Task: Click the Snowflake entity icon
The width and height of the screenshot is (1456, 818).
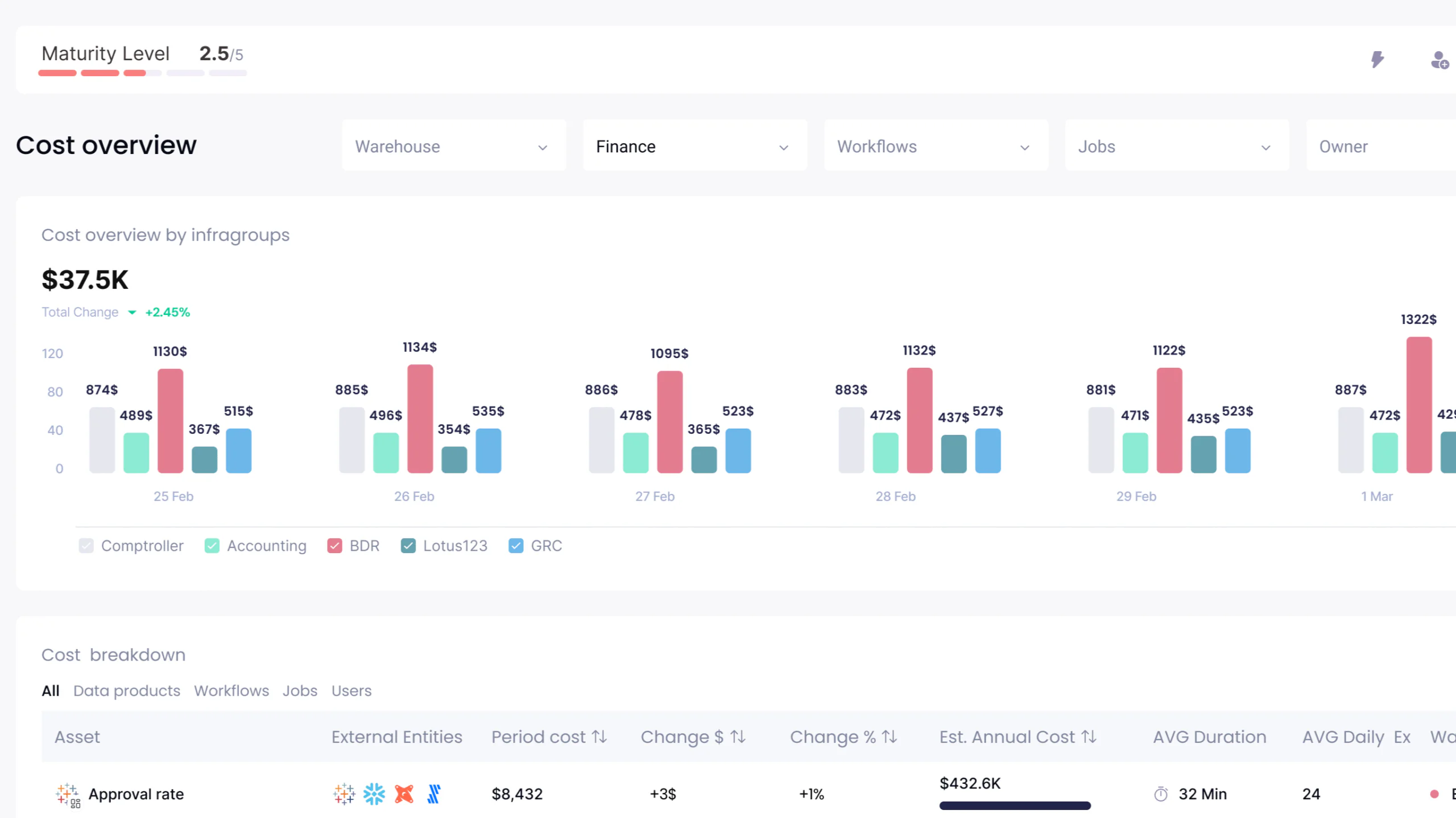Action: point(374,794)
